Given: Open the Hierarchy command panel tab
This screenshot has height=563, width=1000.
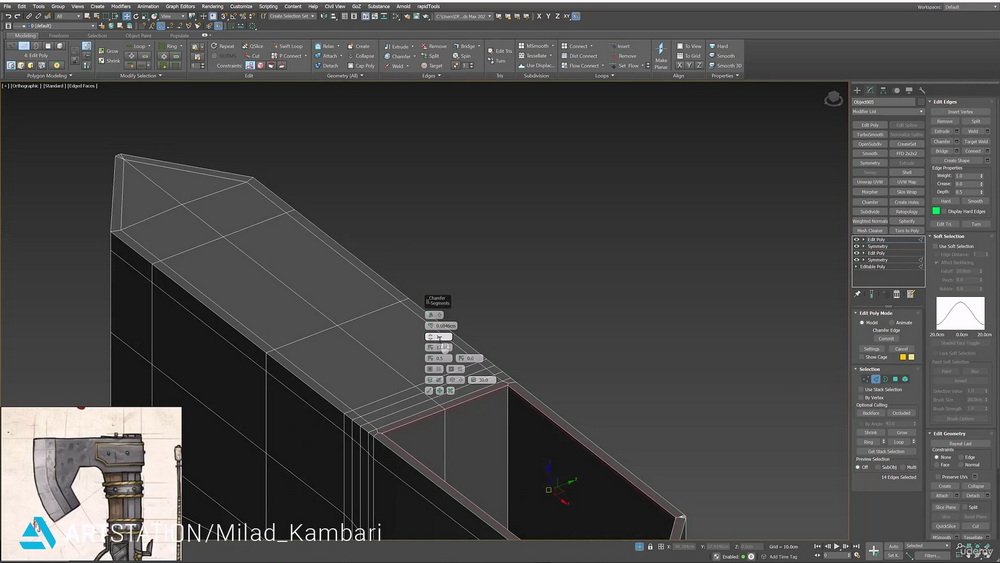Looking at the screenshot, I should [883, 91].
